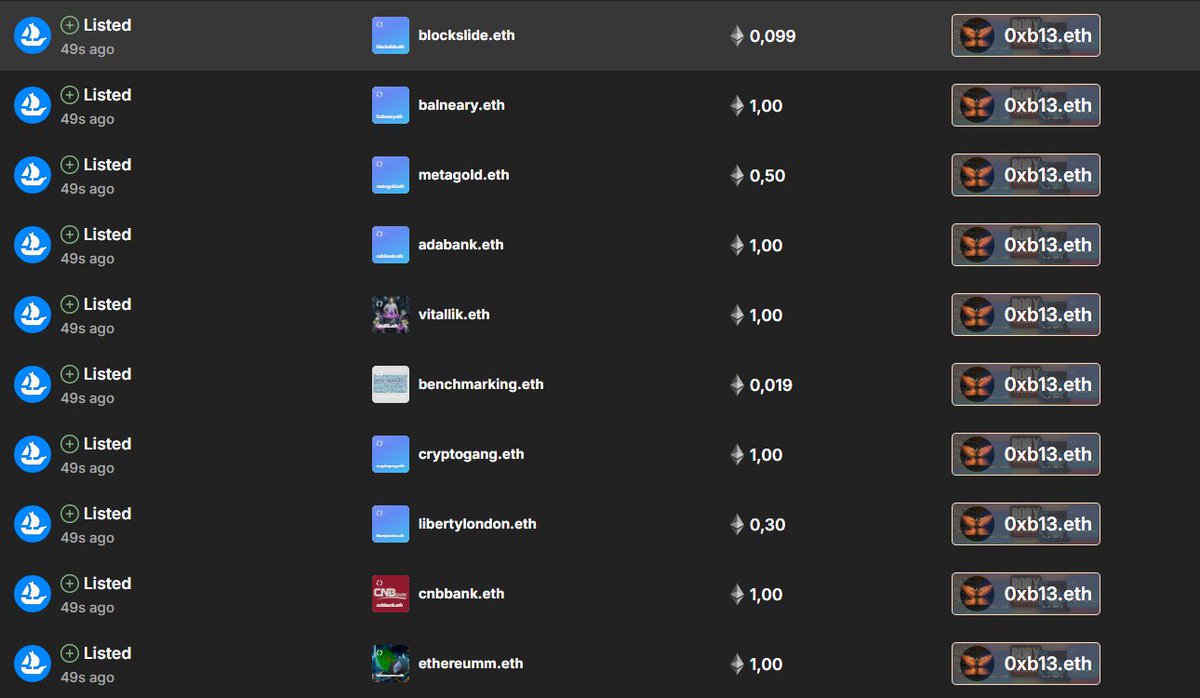Click '49s ago' timestamp in balneary.eth row
The height and width of the screenshot is (698, 1200).
click(x=87, y=119)
